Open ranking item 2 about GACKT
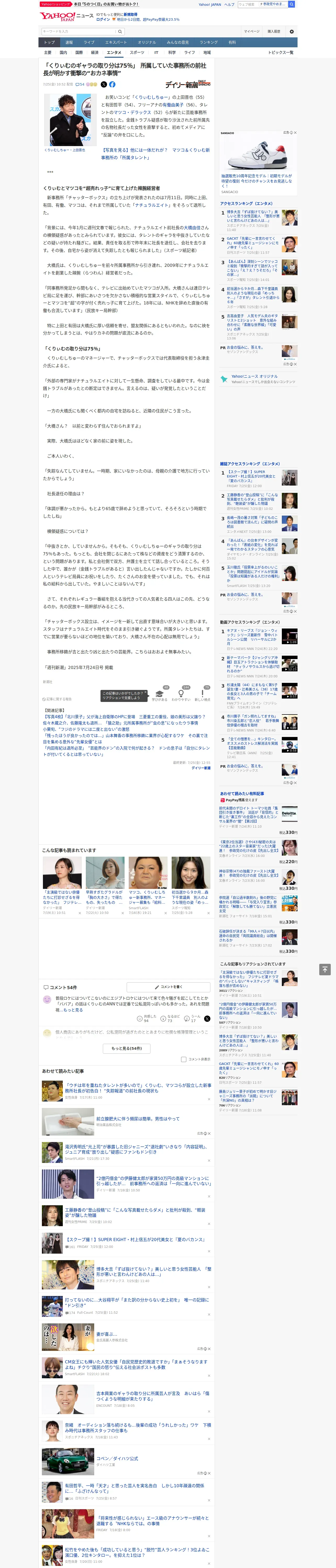This screenshot has height=1568, width=336. [x=253, y=243]
